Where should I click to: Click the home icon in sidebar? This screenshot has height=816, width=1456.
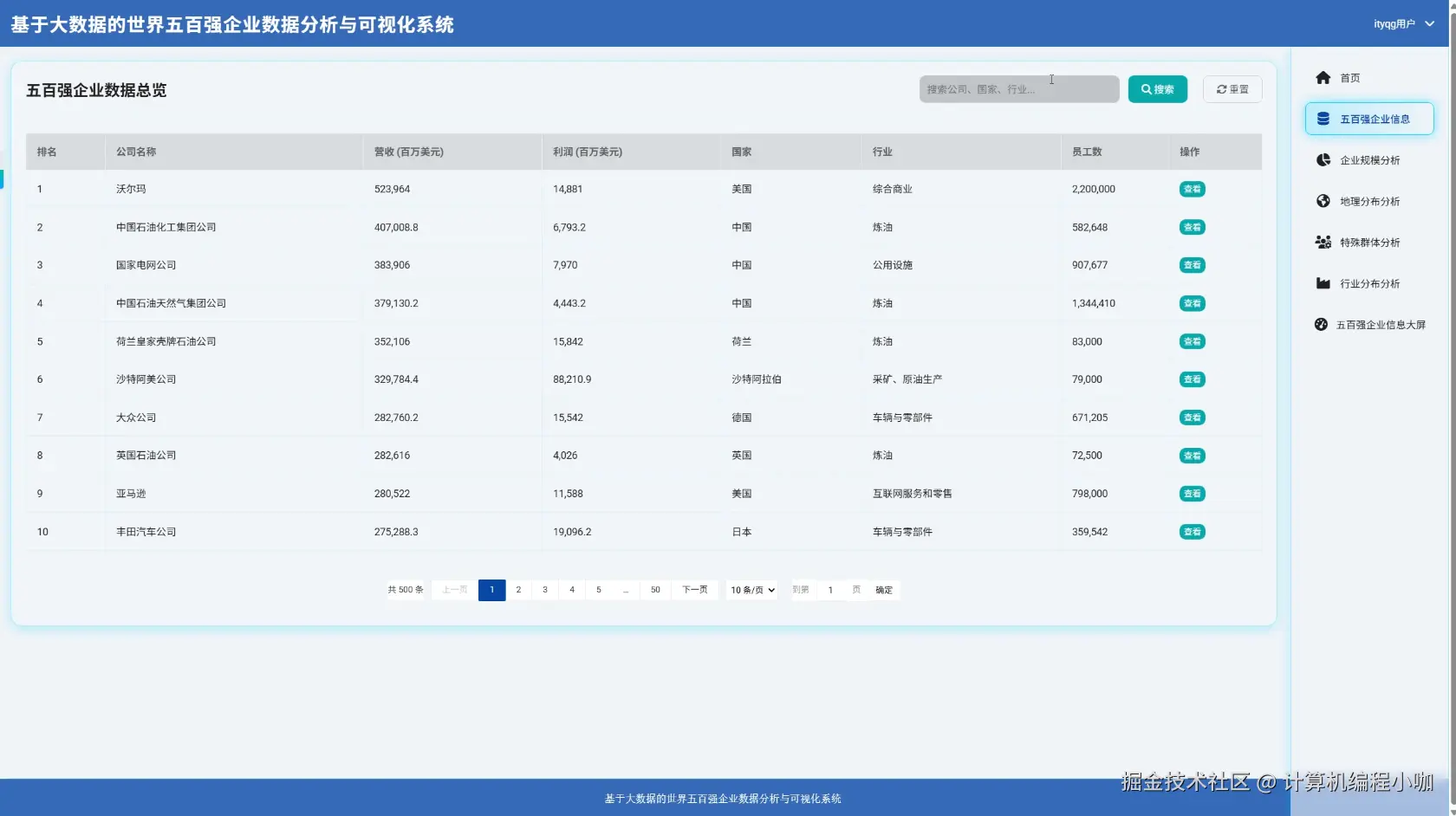pos(1323,78)
